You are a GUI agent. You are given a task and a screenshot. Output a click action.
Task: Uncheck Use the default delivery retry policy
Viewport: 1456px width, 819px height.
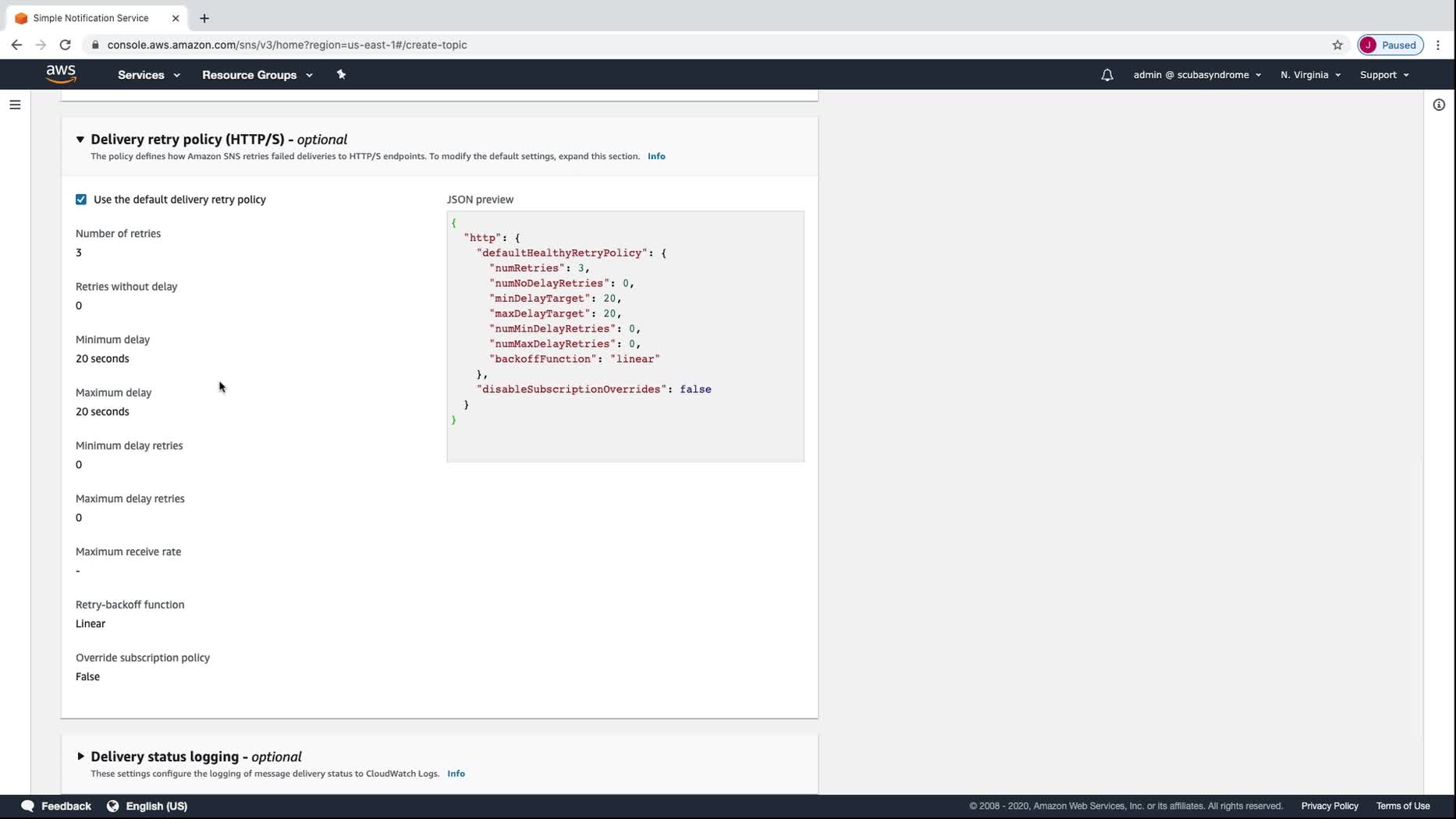pyautogui.click(x=81, y=200)
